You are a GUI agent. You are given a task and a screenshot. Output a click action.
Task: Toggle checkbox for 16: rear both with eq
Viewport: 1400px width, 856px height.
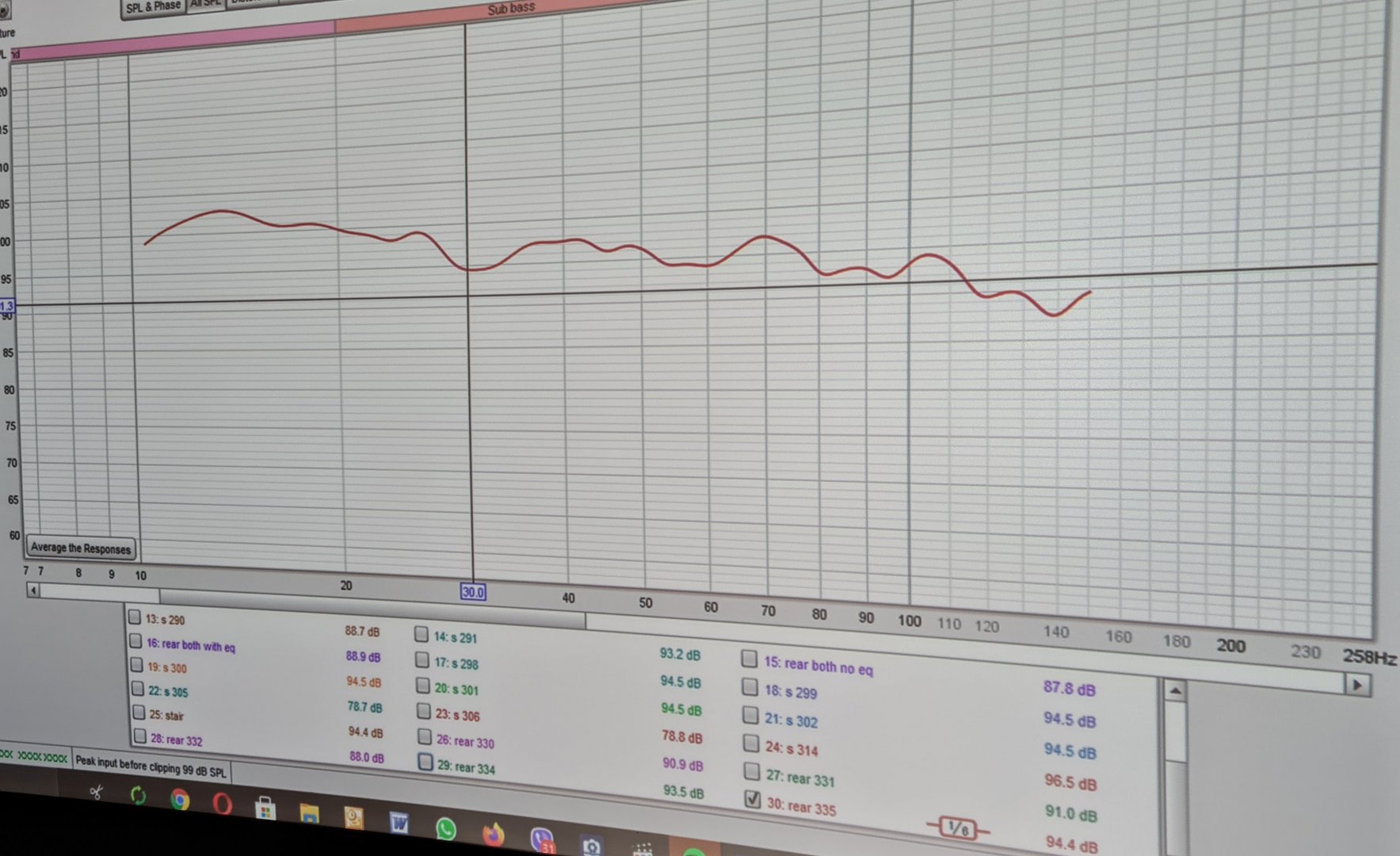[135, 640]
